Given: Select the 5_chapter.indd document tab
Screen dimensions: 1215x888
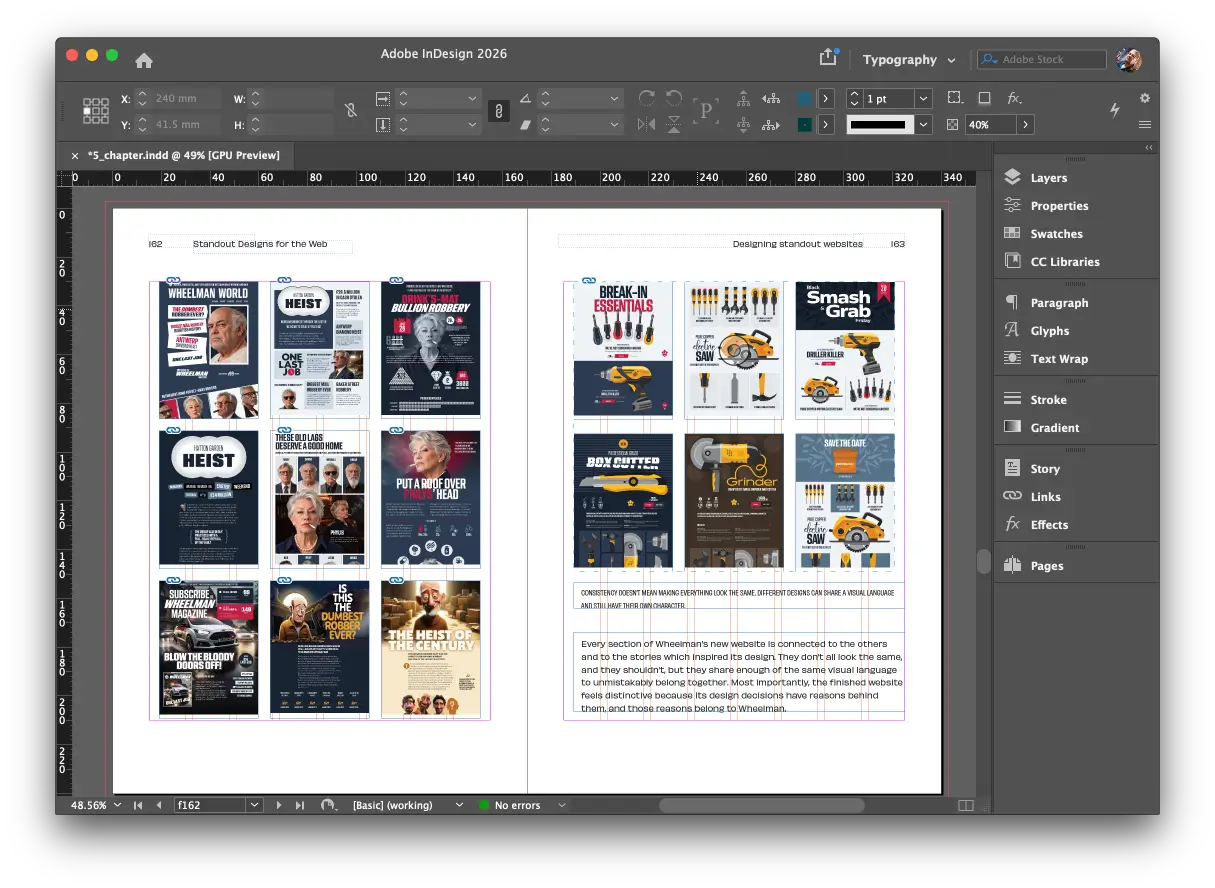Looking at the screenshot, I should [x=184, y=155].
